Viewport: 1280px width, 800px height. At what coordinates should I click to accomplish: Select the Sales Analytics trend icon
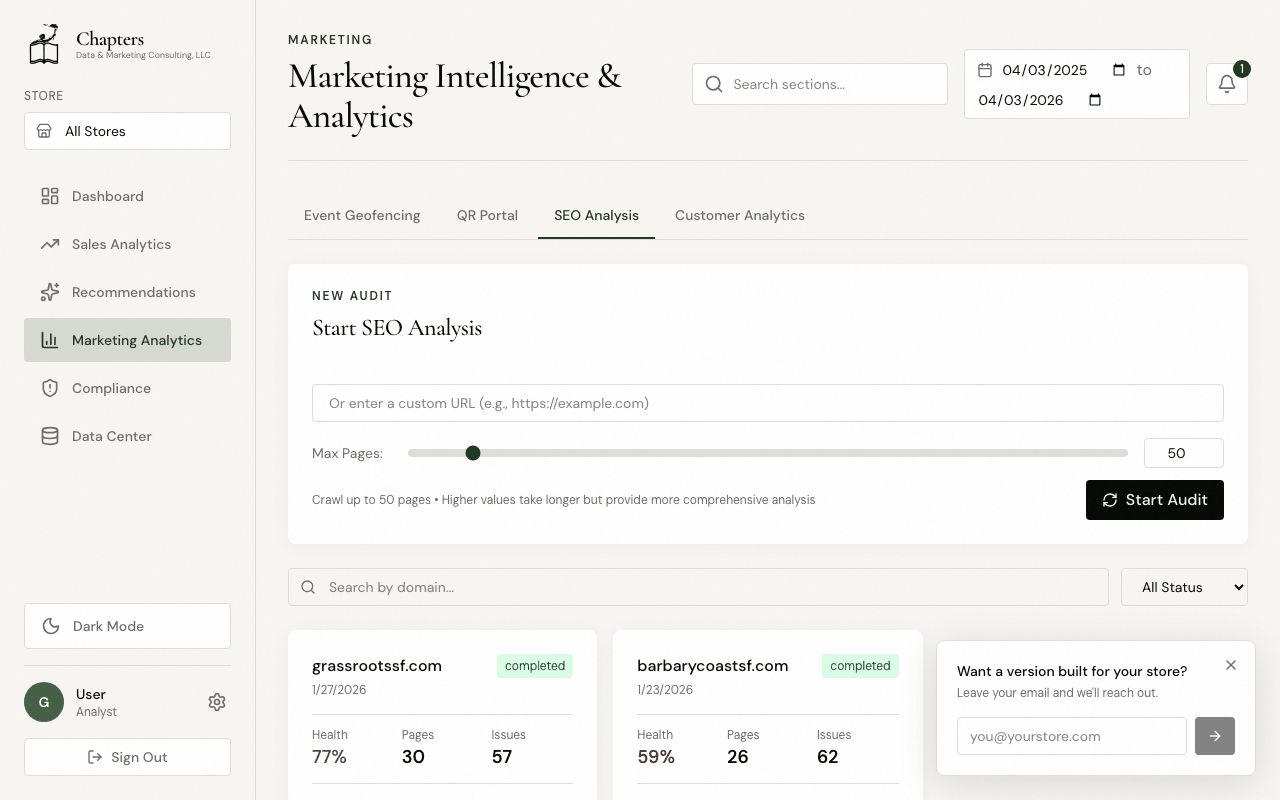click(50, 244)
